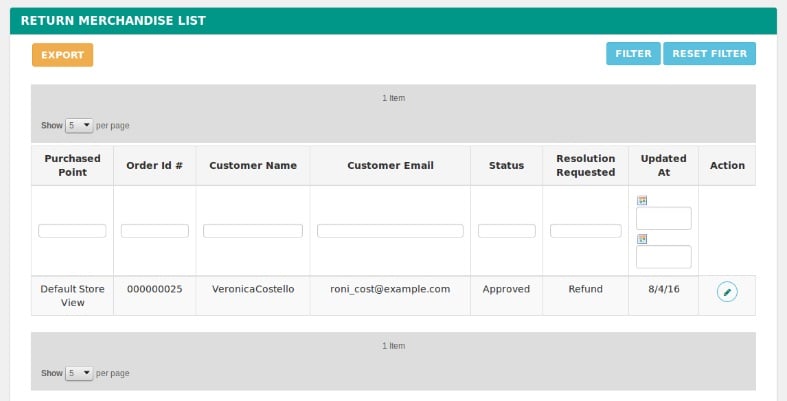The height and width of the screenshot is (401, 787).
Task: Open the upper calendar icon under Updated At
Action: pyautogui.click(x=641, y=200)
